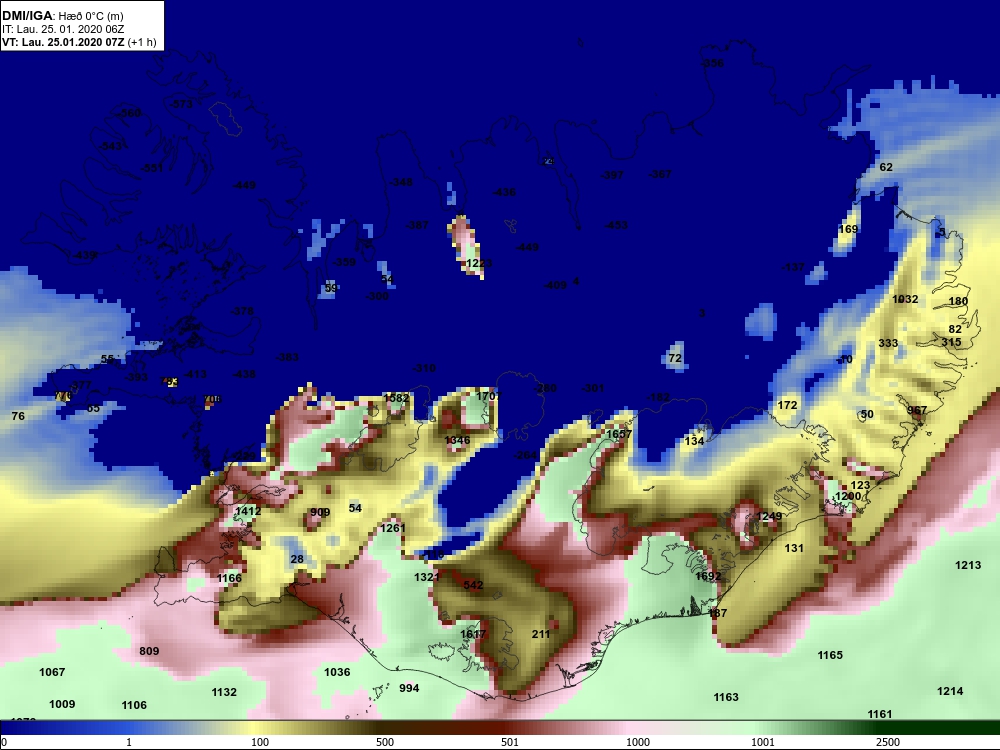Click the map value -378
Screen dimensions: 1000x750
[242, 311]
